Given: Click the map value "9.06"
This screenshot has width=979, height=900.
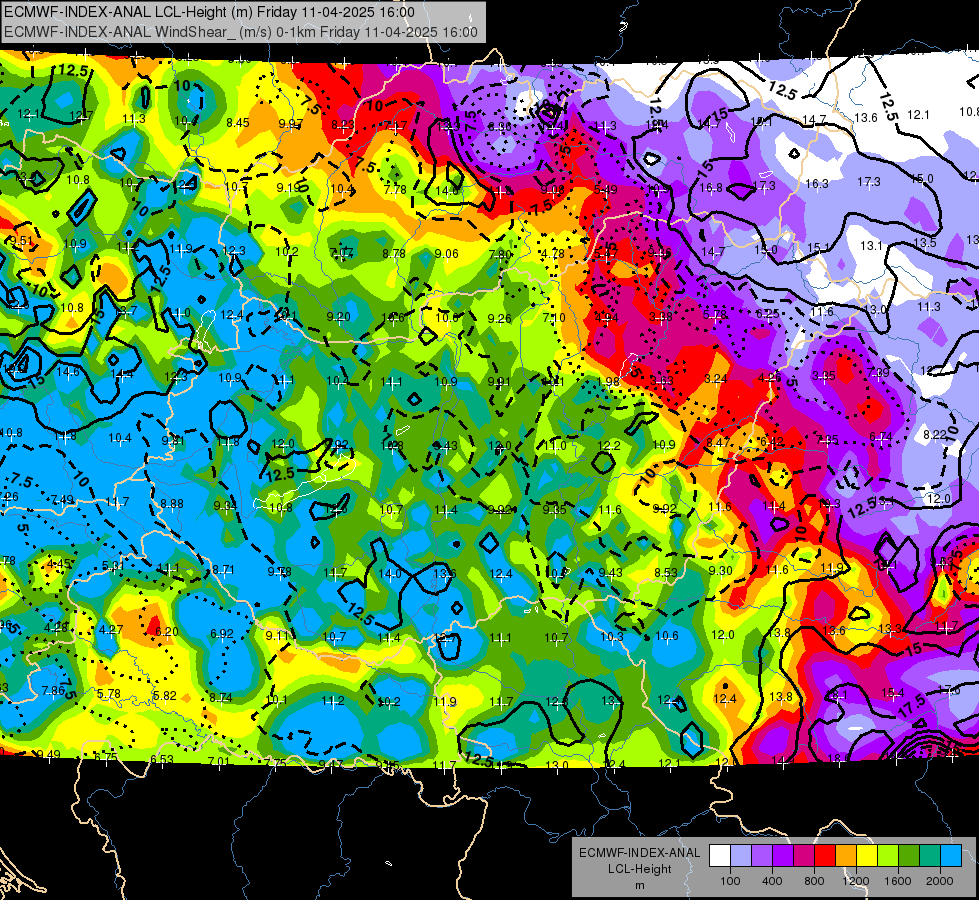Looking at the screenshot, I should 446,254.
